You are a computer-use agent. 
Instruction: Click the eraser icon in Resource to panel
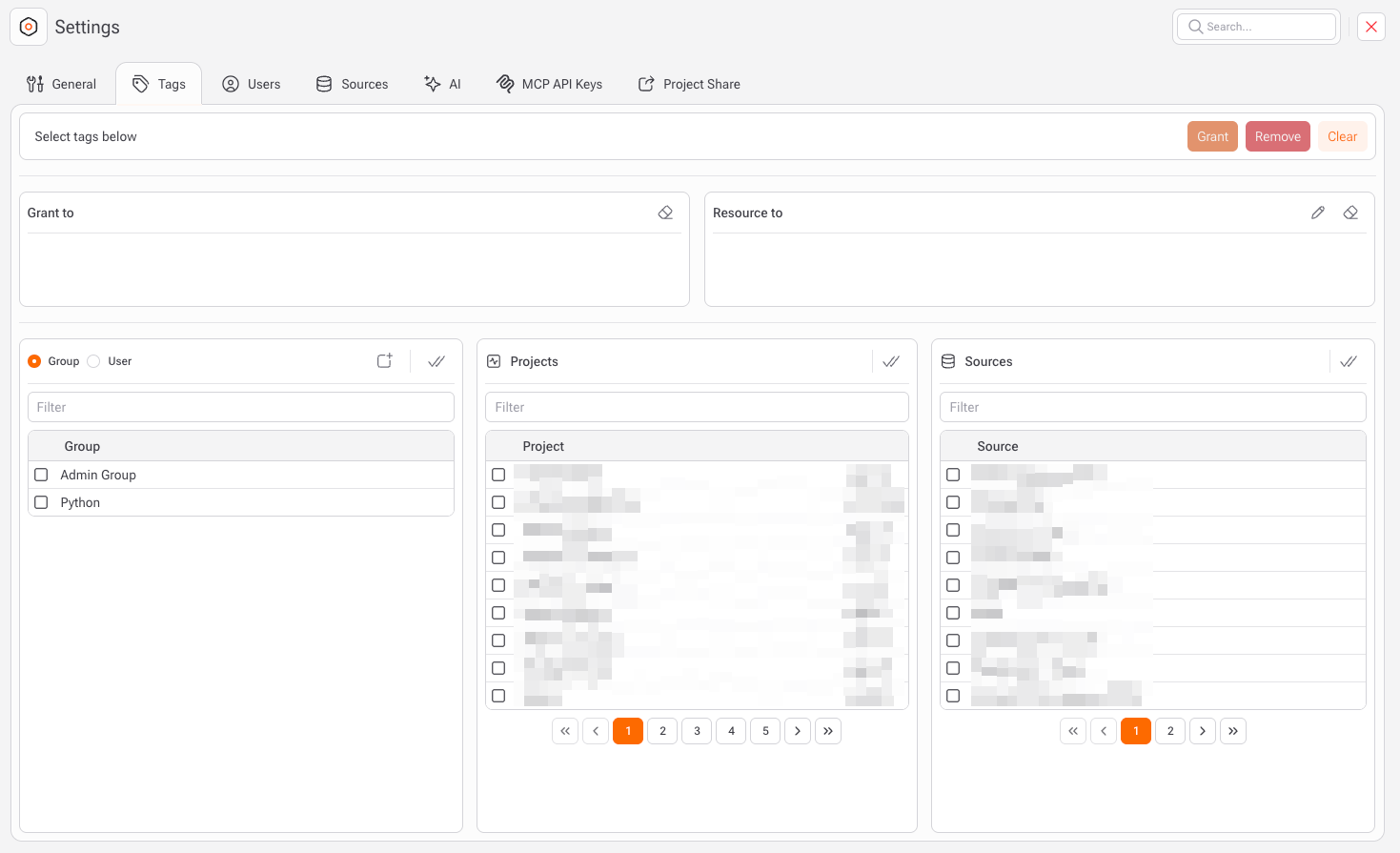[x=1350, y=213]
